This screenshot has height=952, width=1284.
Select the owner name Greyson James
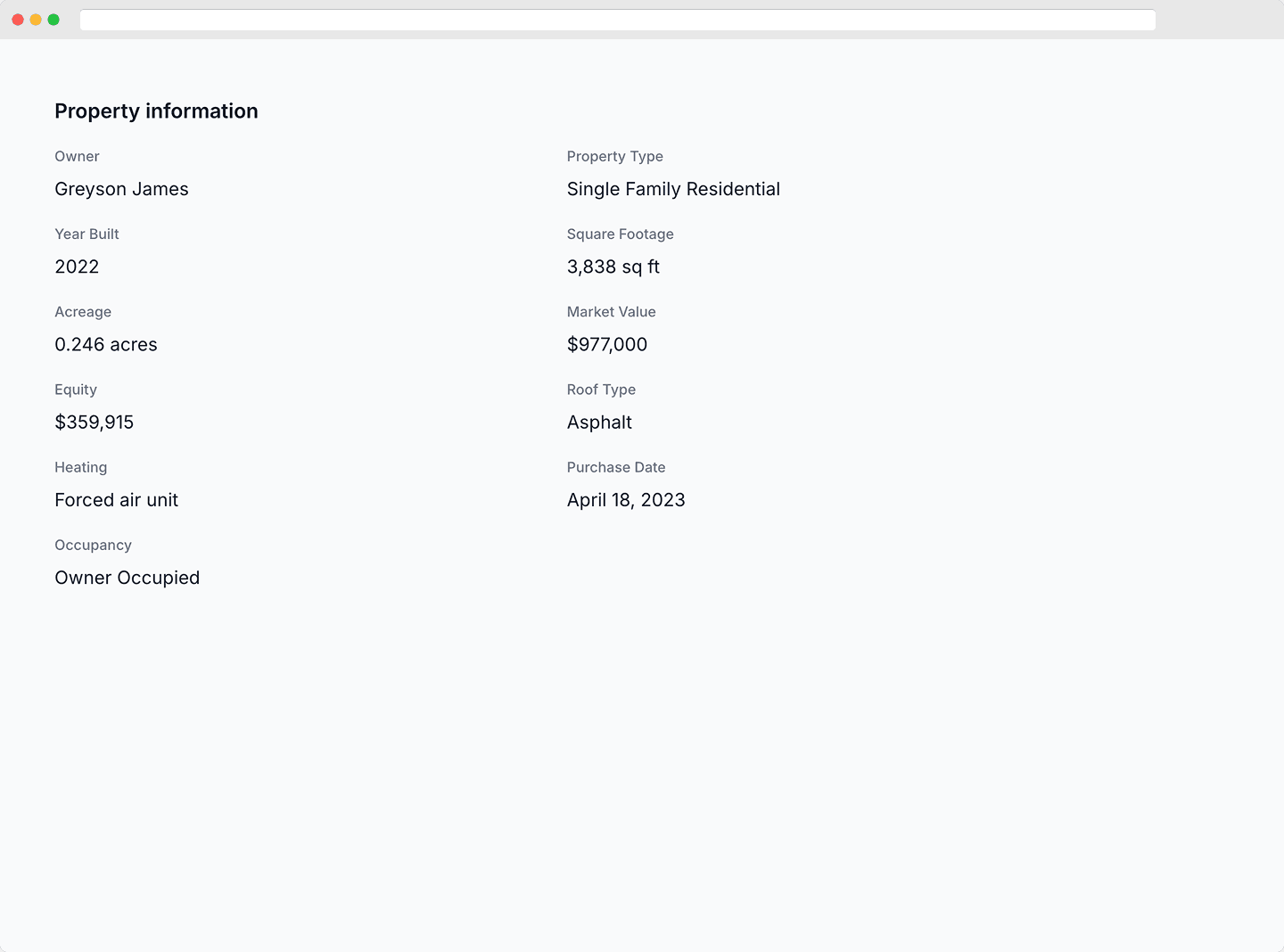(x=121, y=189)
